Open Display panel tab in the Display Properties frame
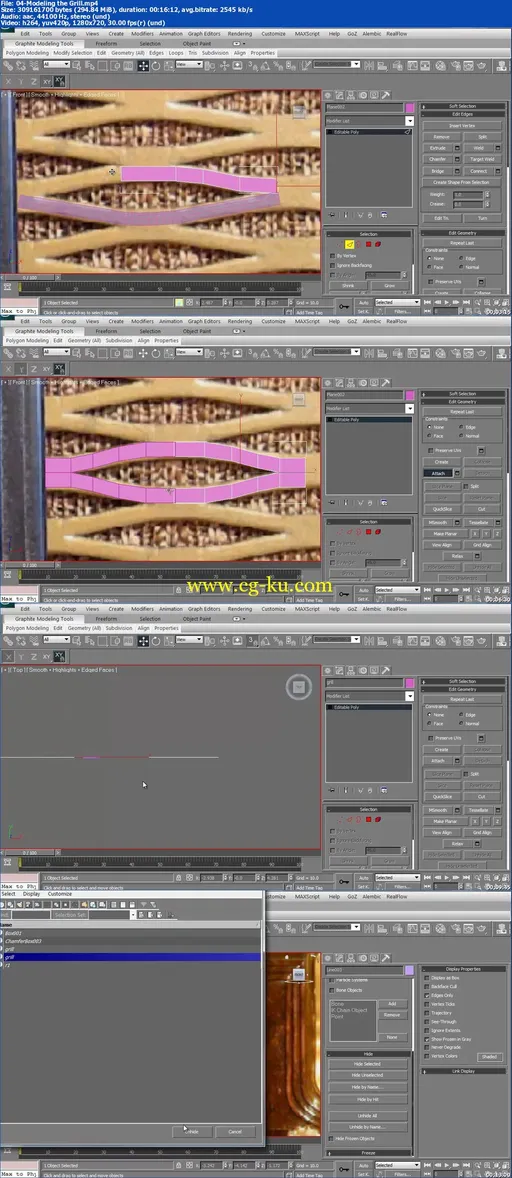512x1178 pixels. [375, 959]
